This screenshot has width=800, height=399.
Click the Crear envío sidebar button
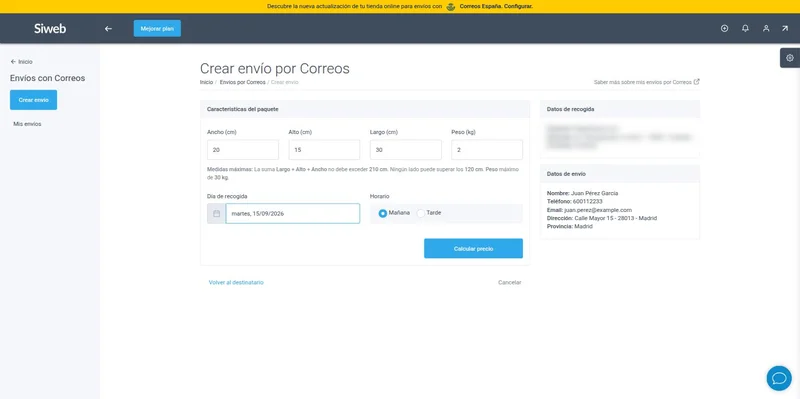coord(34,100)
